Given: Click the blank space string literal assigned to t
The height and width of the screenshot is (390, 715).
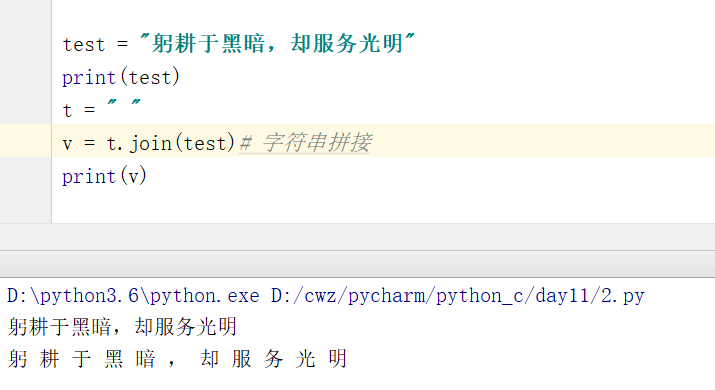Looking at the screenshot, I should 124,107.
